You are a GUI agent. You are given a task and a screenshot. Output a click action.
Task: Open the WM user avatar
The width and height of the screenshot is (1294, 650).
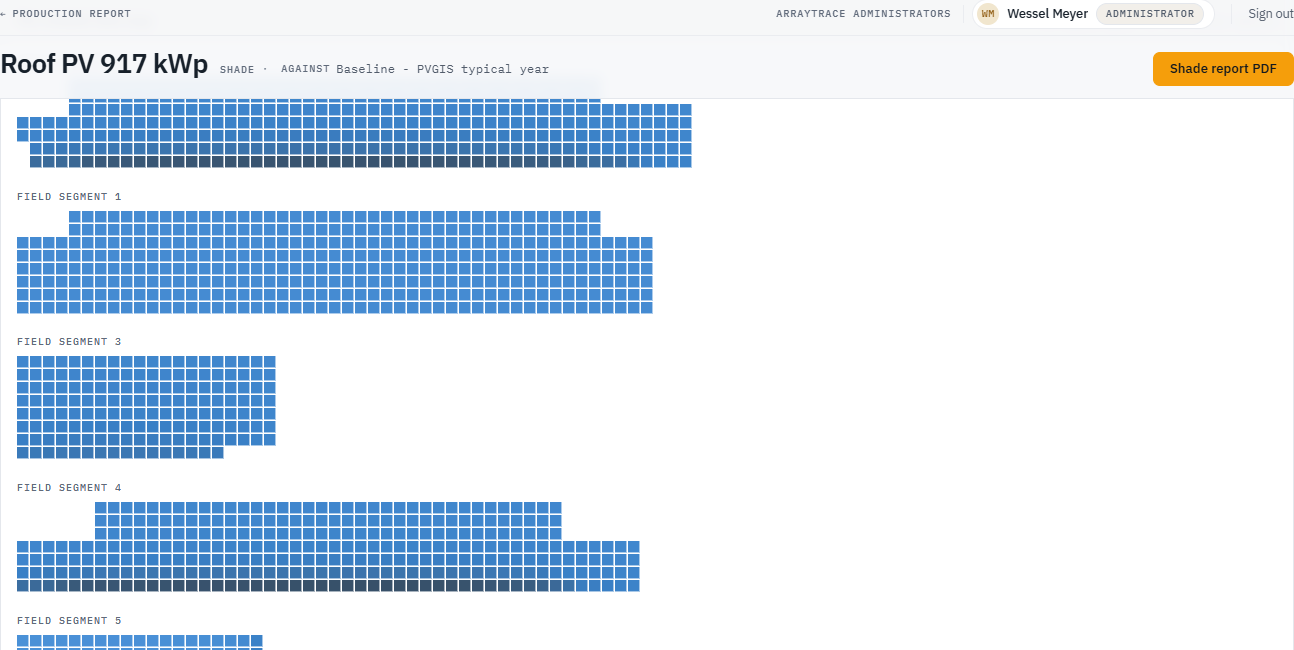(988, 14)
